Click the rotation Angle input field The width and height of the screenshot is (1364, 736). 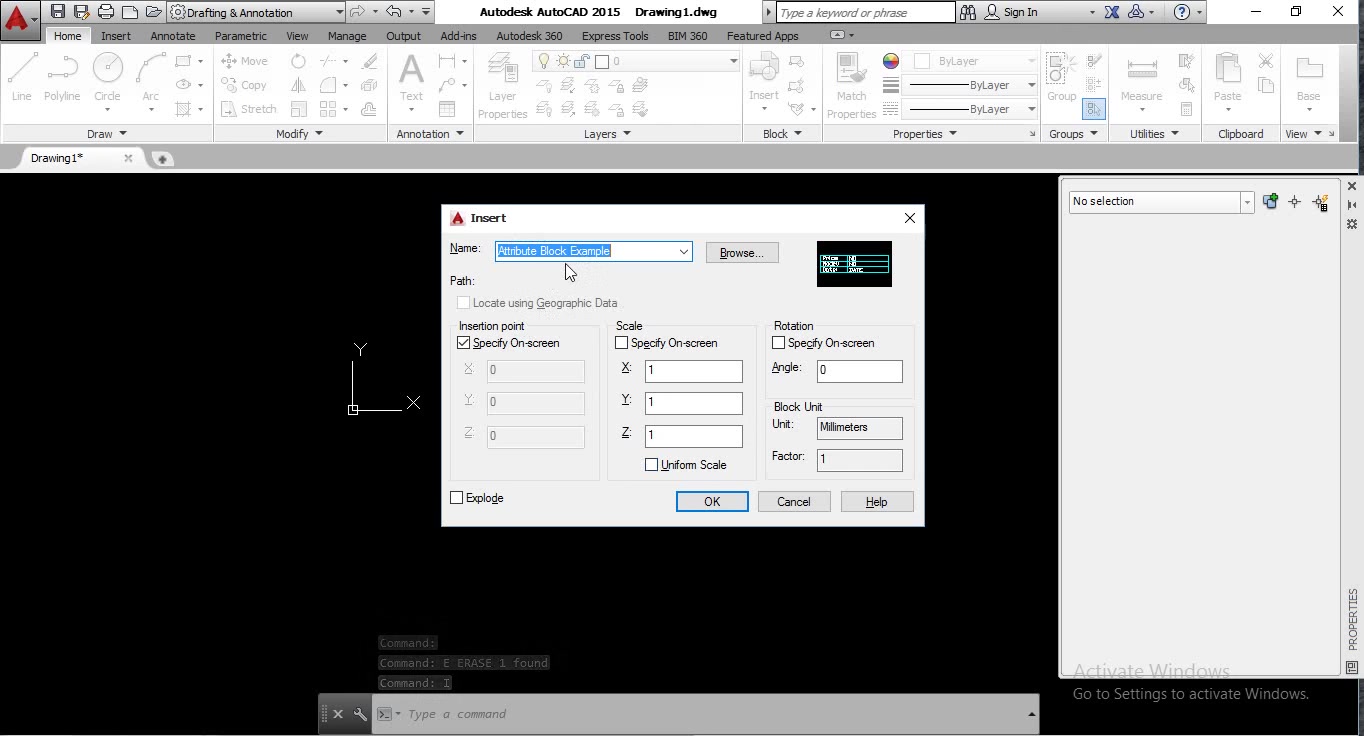click(859, 371)
